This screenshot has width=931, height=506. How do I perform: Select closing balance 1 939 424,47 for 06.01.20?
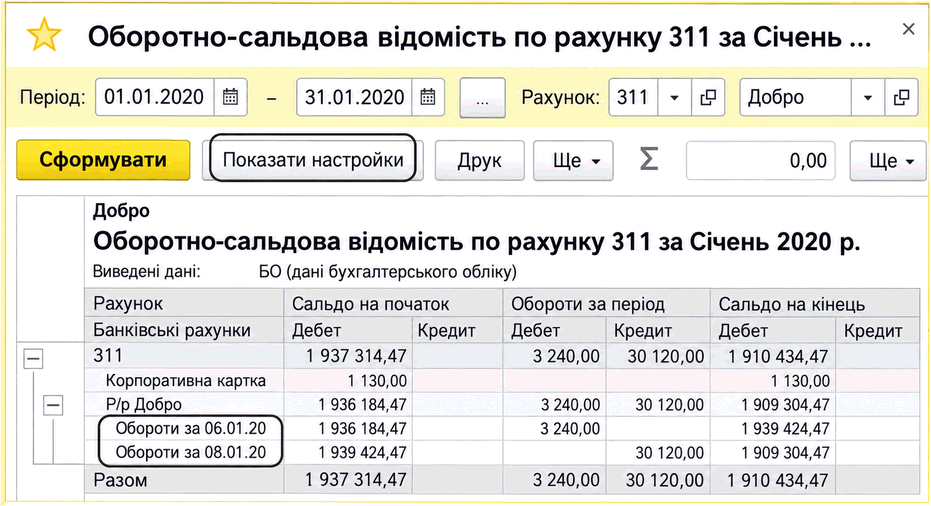point(785,429)
